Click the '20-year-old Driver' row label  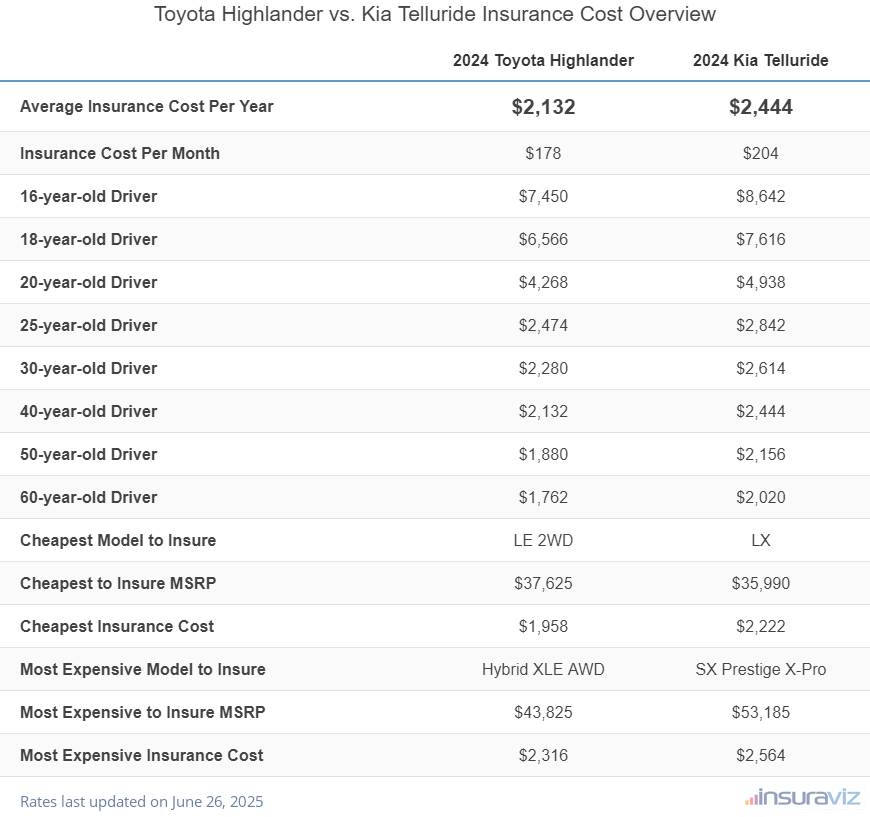(88, 282)
